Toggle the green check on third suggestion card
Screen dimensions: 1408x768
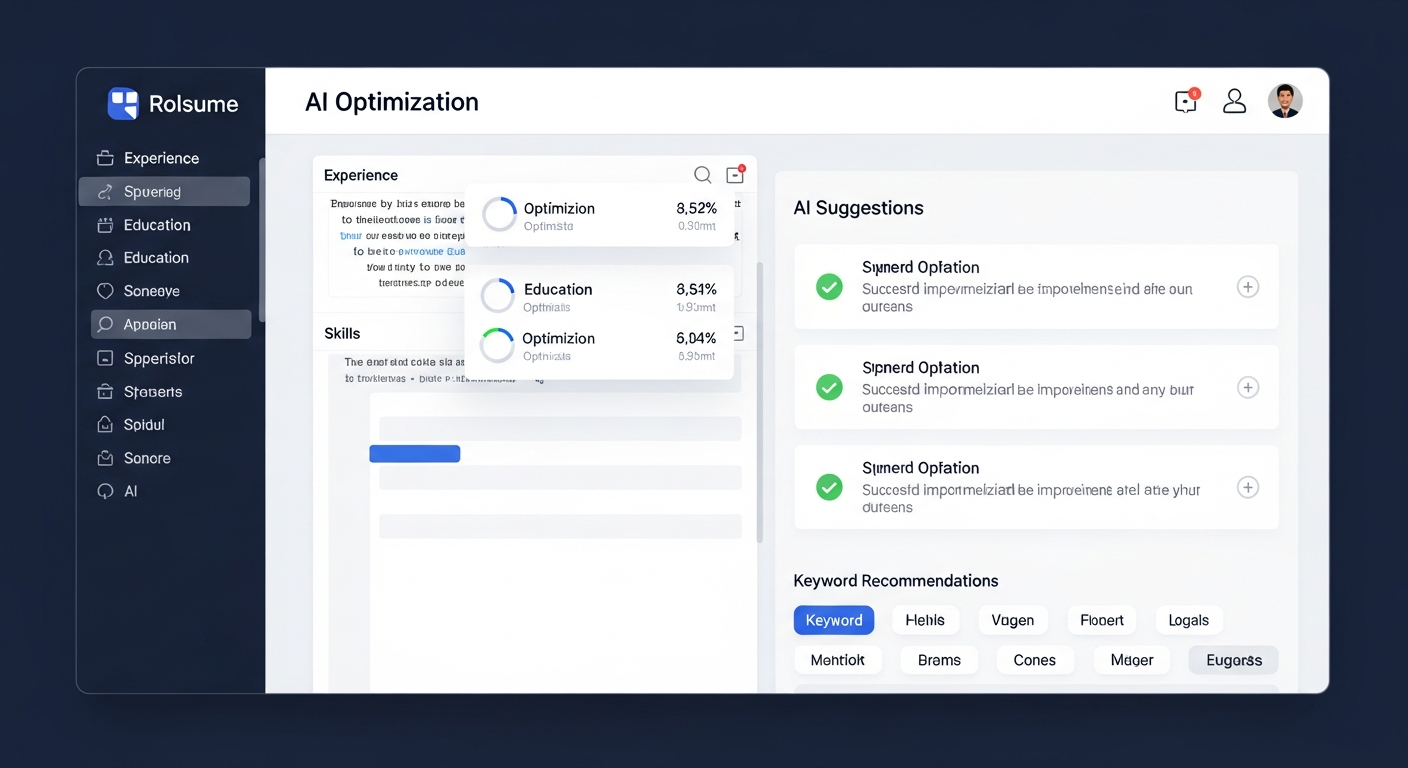pos(829,487)
